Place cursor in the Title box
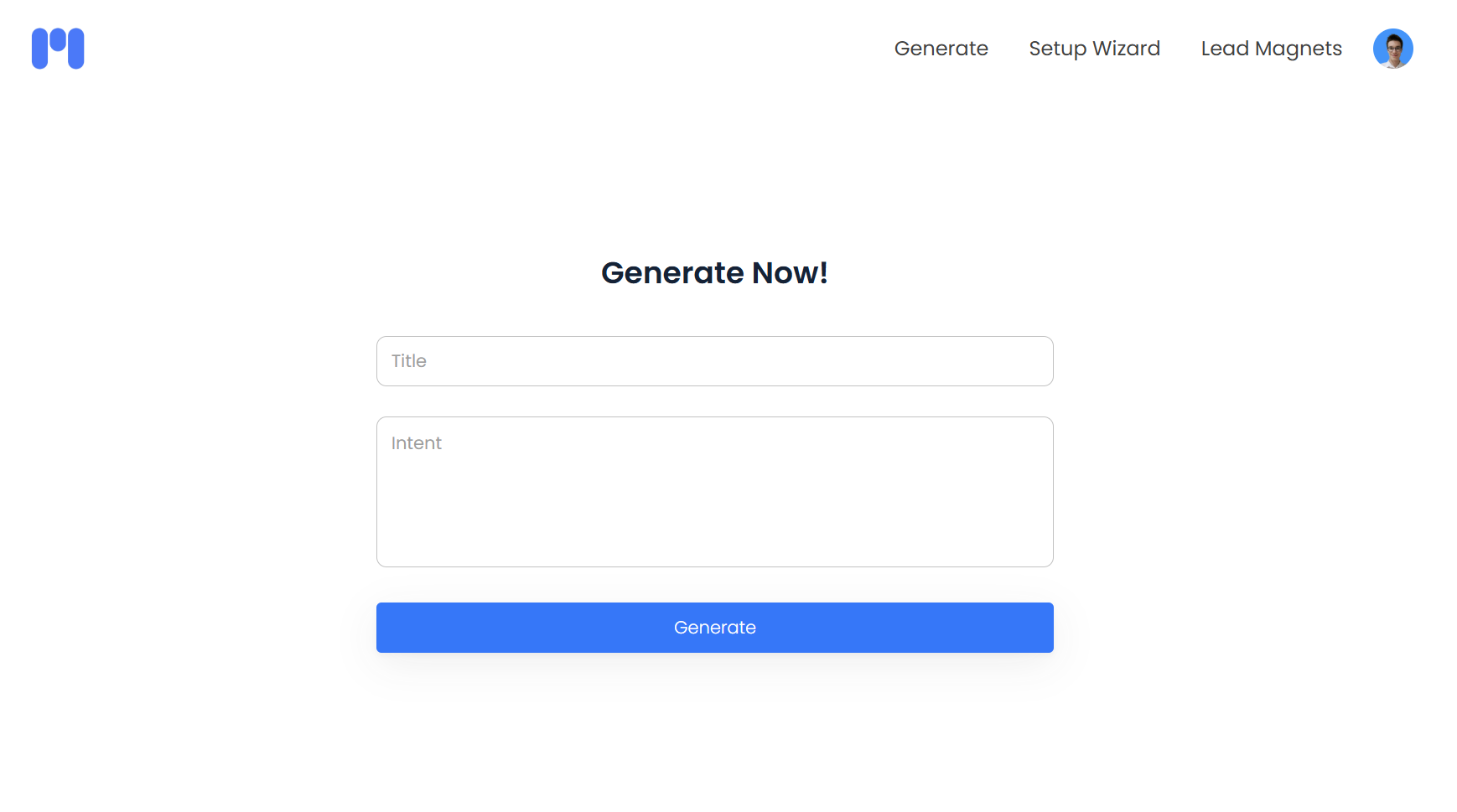 (714, 361)
